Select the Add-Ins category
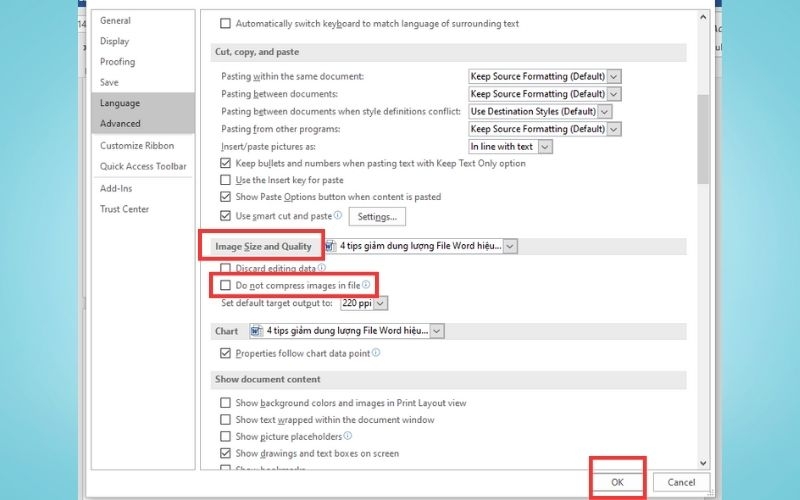The image size is (800, 500). 116,188
